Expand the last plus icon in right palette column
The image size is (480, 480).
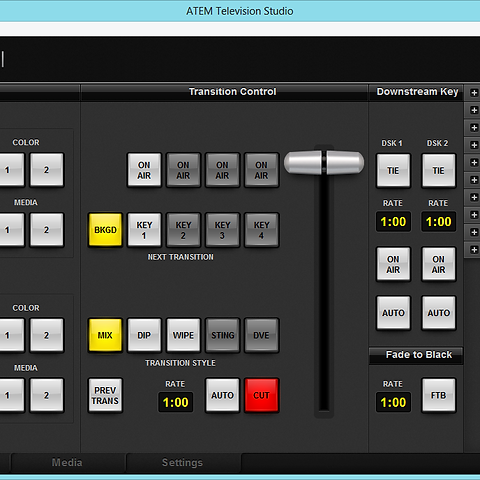tap(474, 249)
